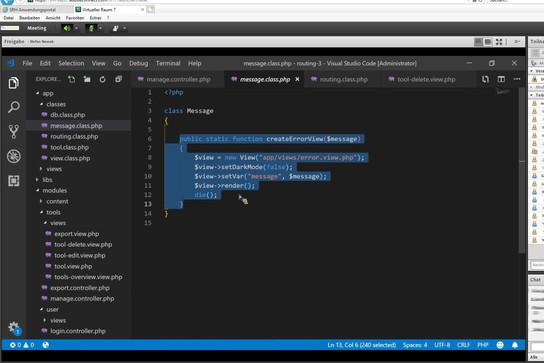The image size is (544, 363).
Task: Click the microphone icon in Meeting toolbar
Action: pos(91,28)
